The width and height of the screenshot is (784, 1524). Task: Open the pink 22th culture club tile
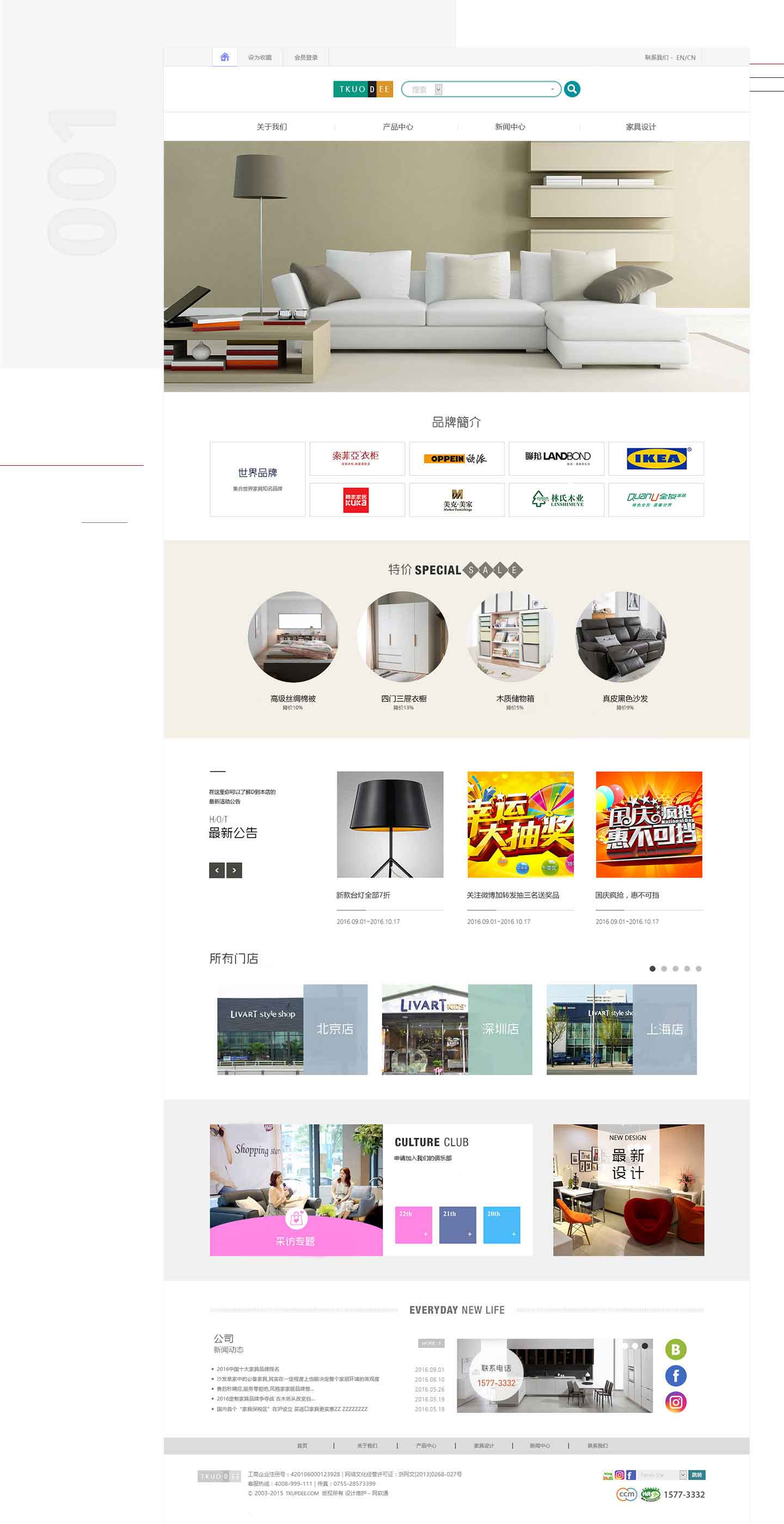(413, 1224)
